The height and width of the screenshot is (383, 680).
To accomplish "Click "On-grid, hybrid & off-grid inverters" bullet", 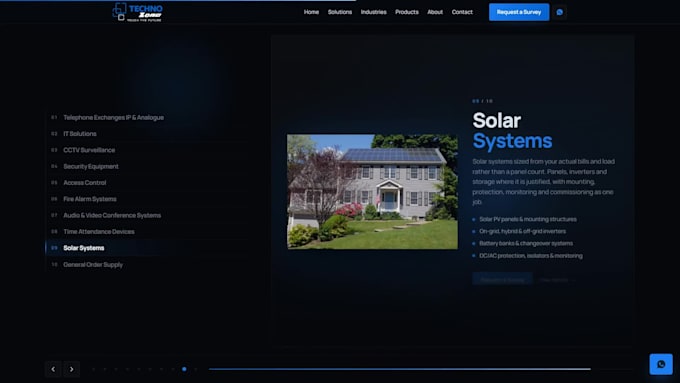I will 522,232.
